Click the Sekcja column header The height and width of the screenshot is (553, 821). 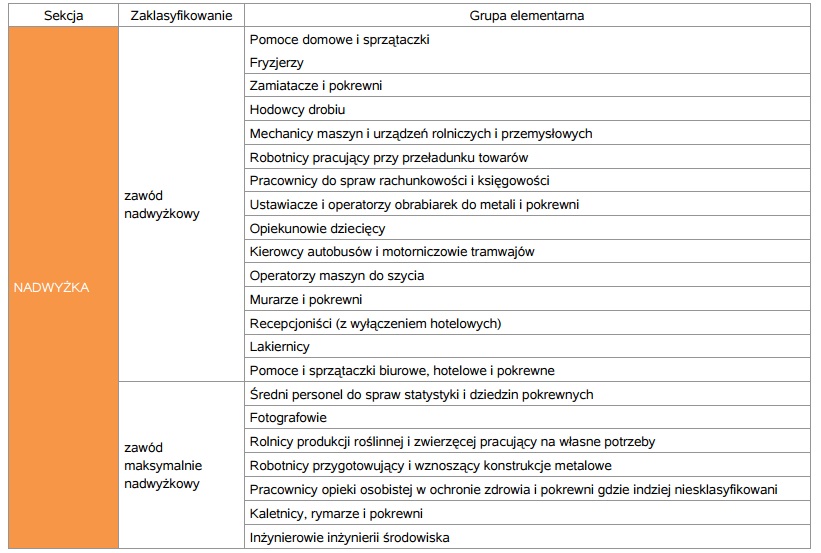pos(63,15)
